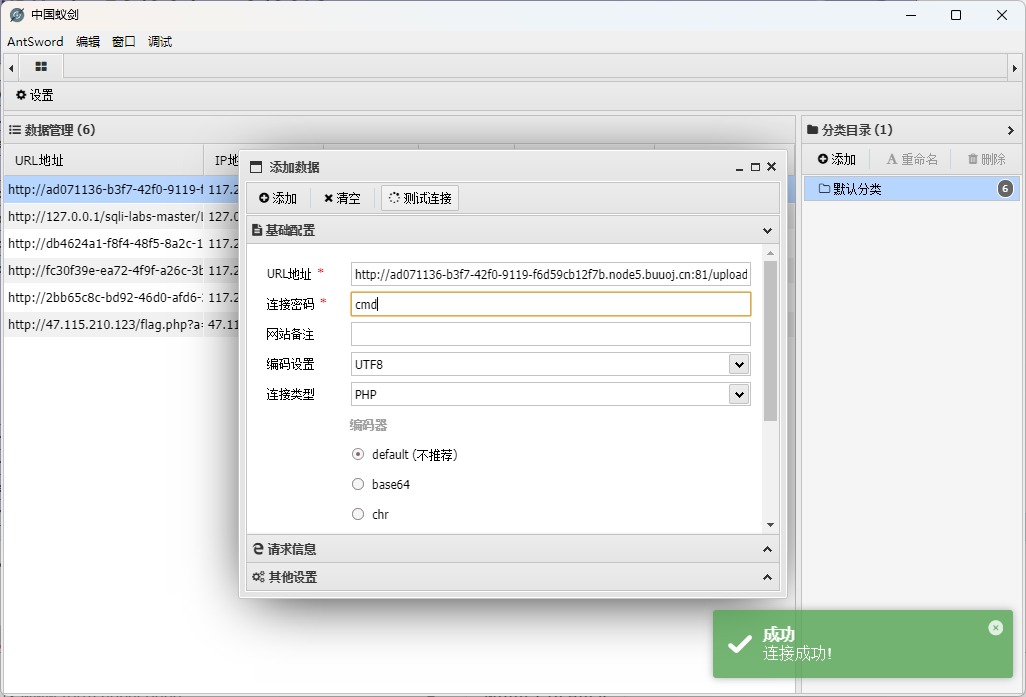The height and width of the screenshot is (697, 1026).
Task: Collapse 分类目录 panel with chevron arrow
Action: tap(1011, 130)
